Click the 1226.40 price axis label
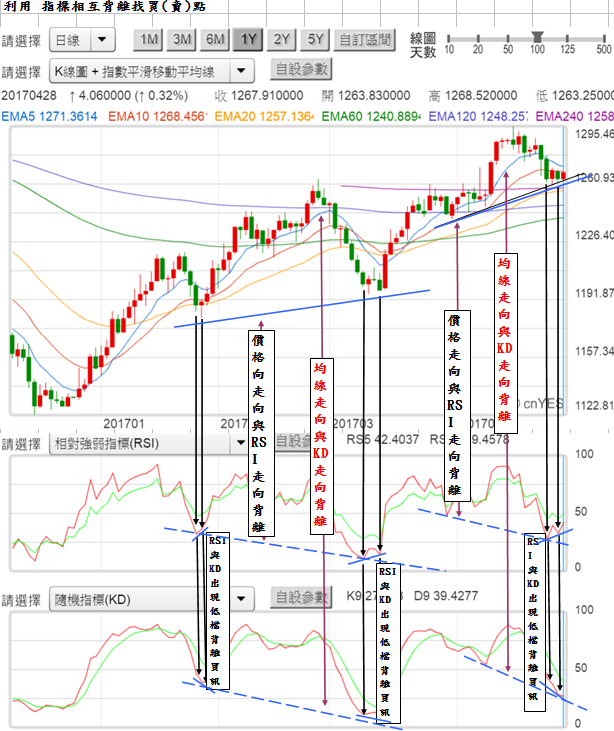 [594, 235]
